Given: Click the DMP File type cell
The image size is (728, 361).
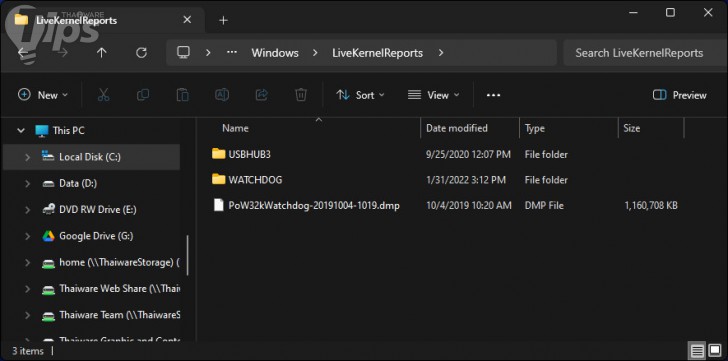Looking at the screenshot, I should point(544,205).
